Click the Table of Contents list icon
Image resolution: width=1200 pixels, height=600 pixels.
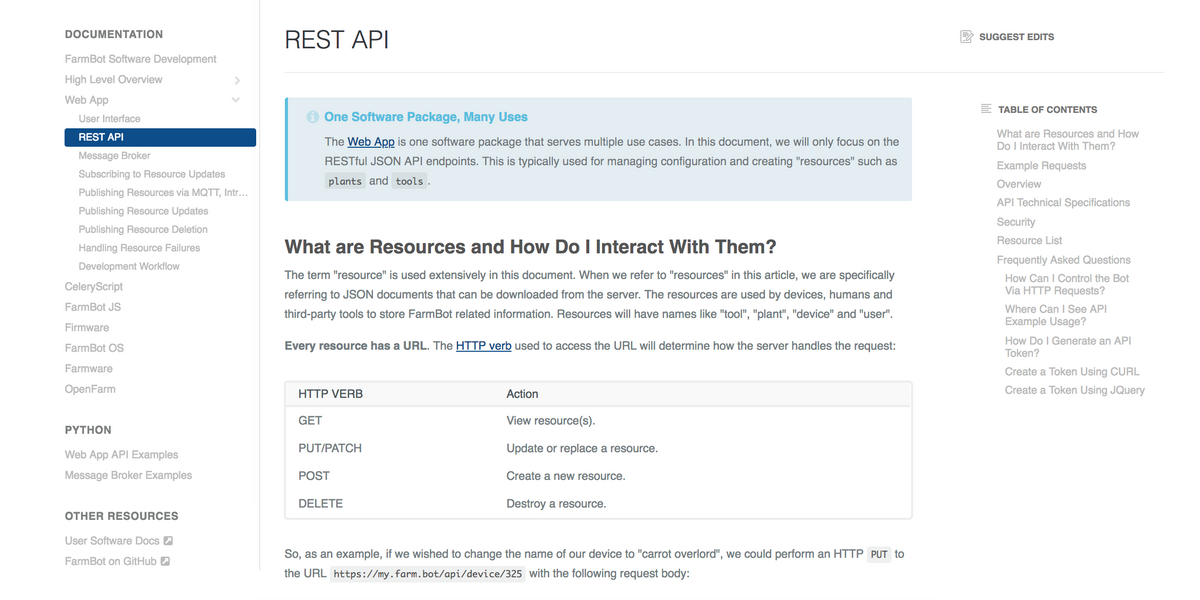click(985, 109)
